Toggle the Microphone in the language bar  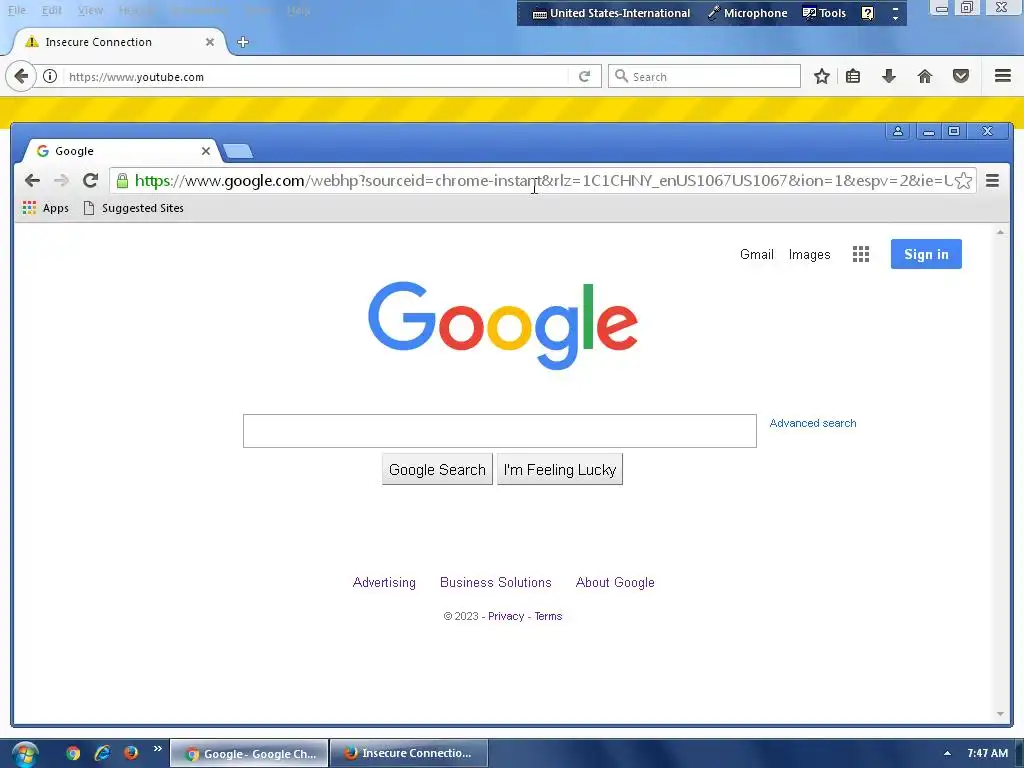[x=748, y=13]
